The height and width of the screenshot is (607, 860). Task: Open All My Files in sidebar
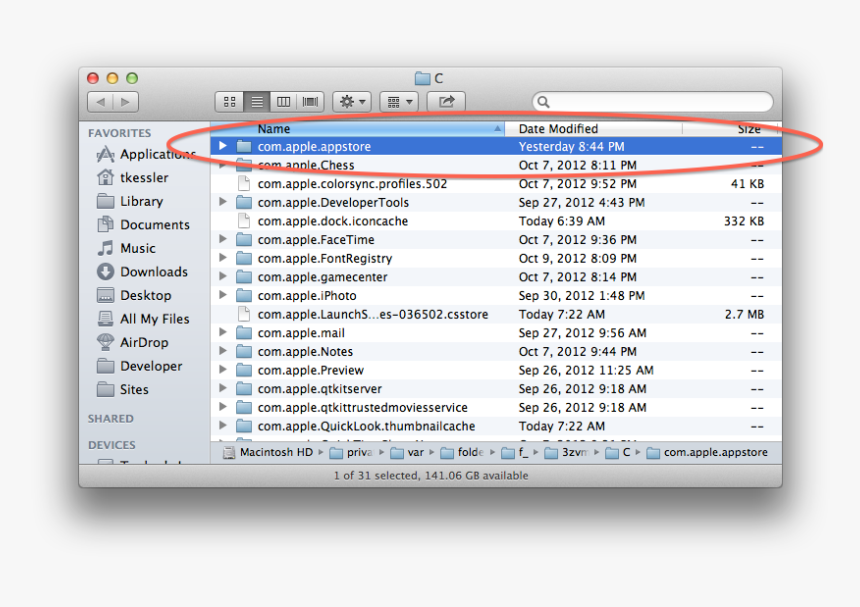tap(143, 319)
